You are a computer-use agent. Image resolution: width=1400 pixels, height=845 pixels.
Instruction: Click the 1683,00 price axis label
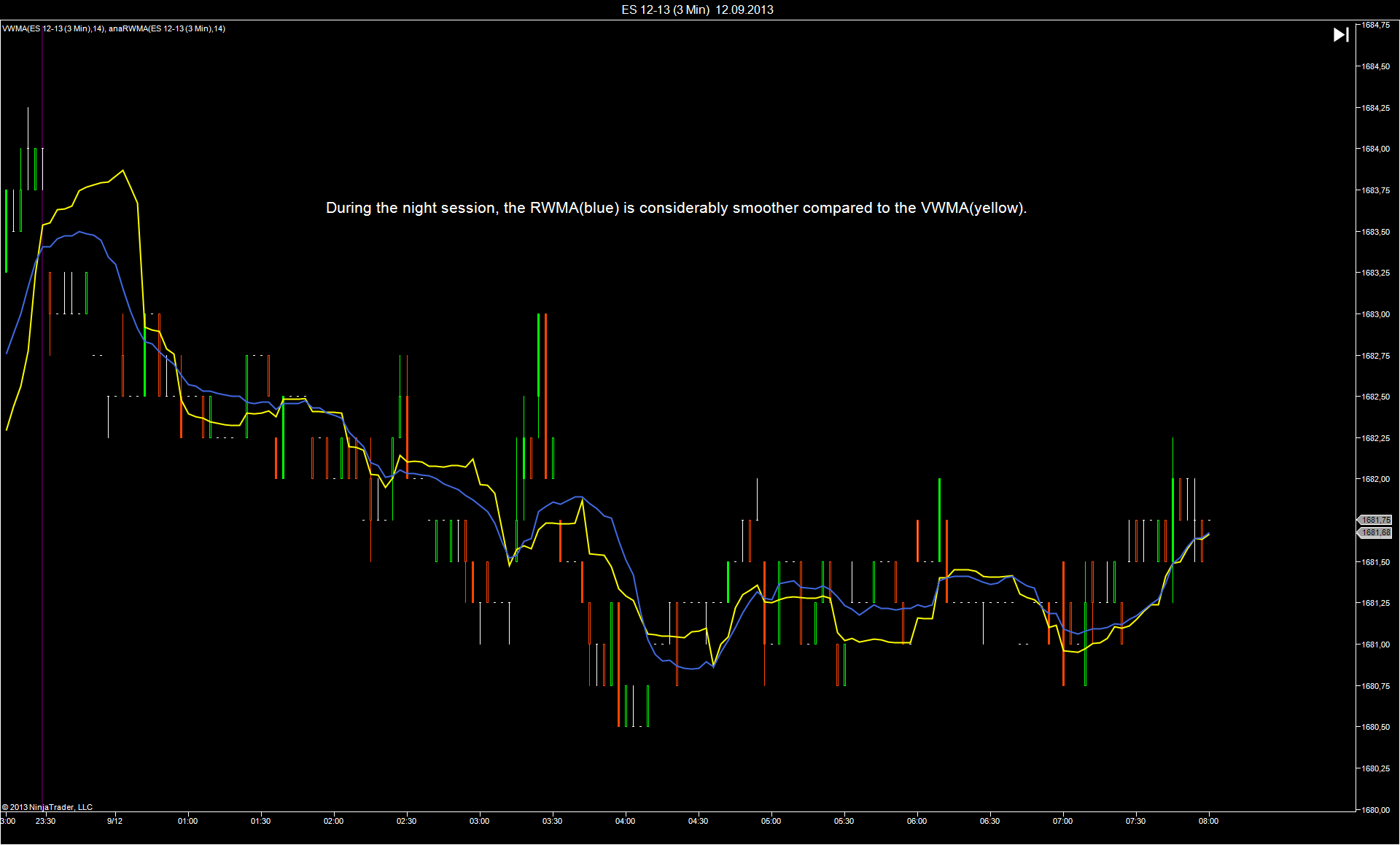1376,314
